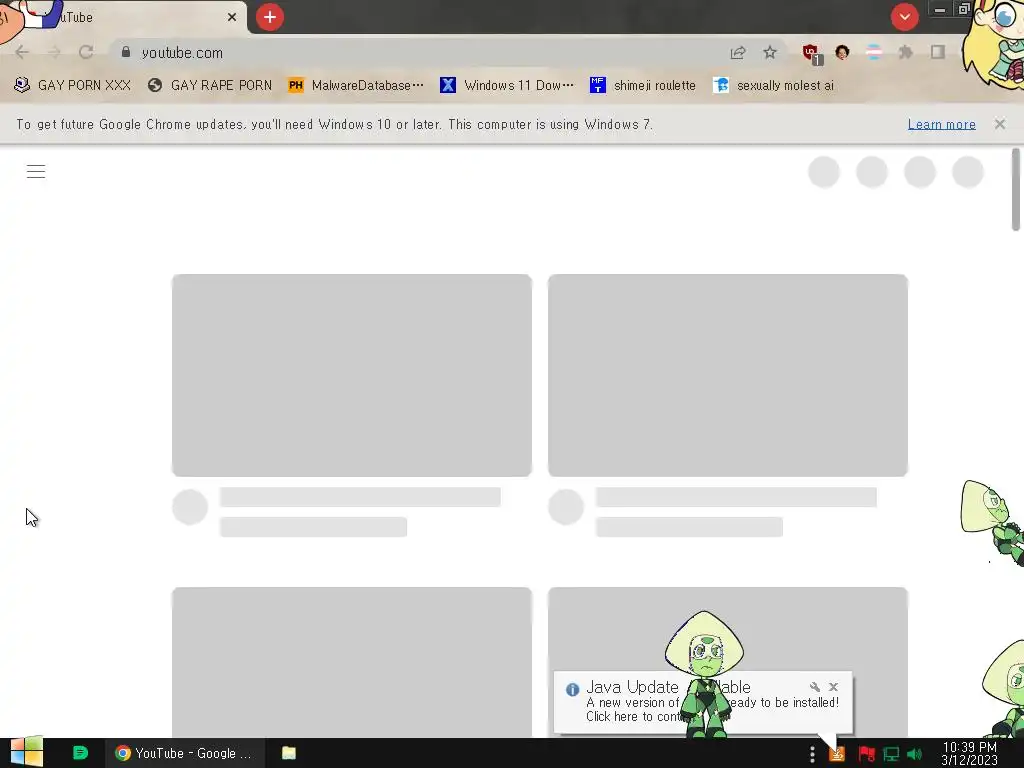1024x768 pixels.
Task: Switch to YouTube - Google Chrome taskbar item
Action: click(x=185, y=753)
